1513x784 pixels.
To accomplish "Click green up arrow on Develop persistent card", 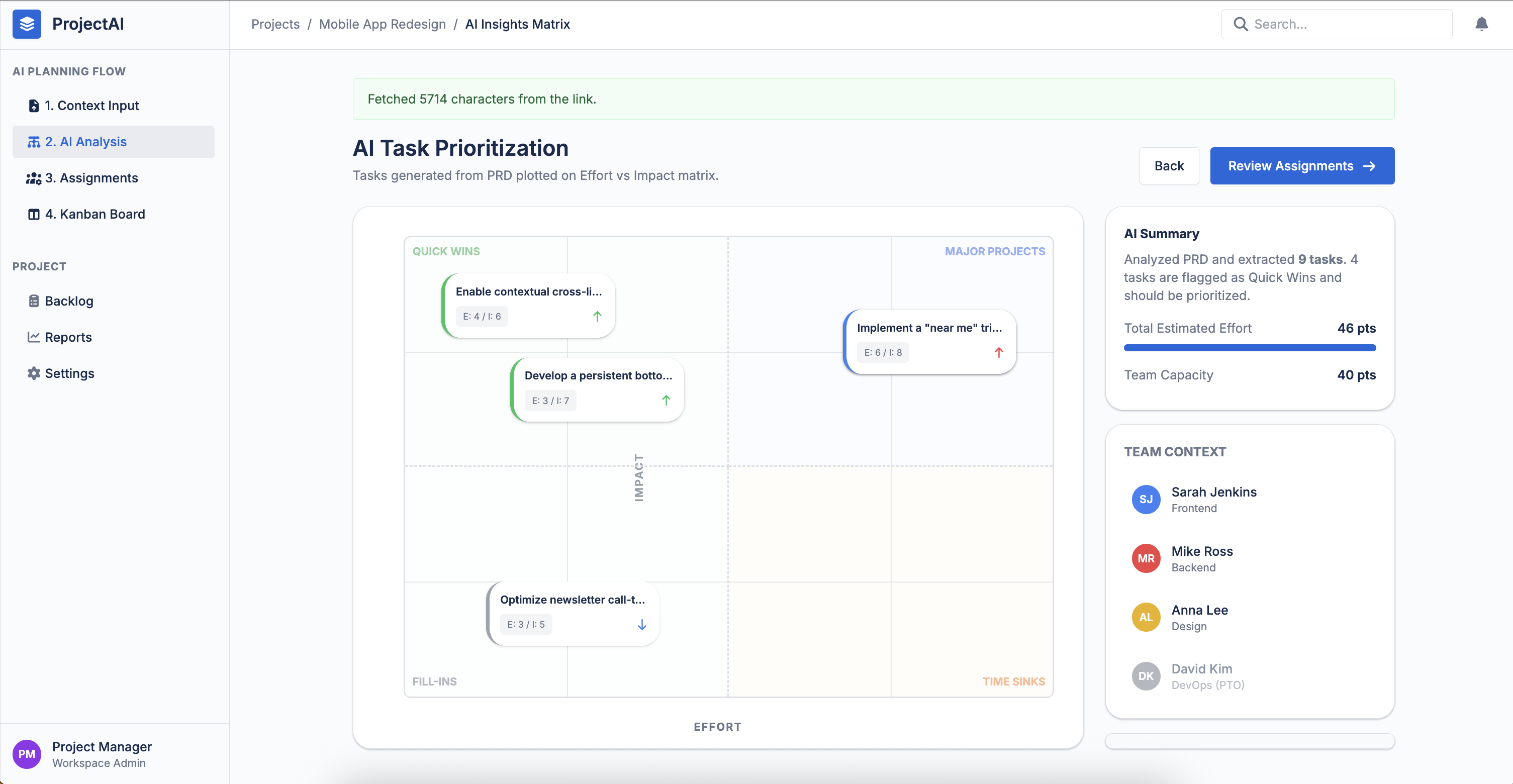I will (666, 401).
